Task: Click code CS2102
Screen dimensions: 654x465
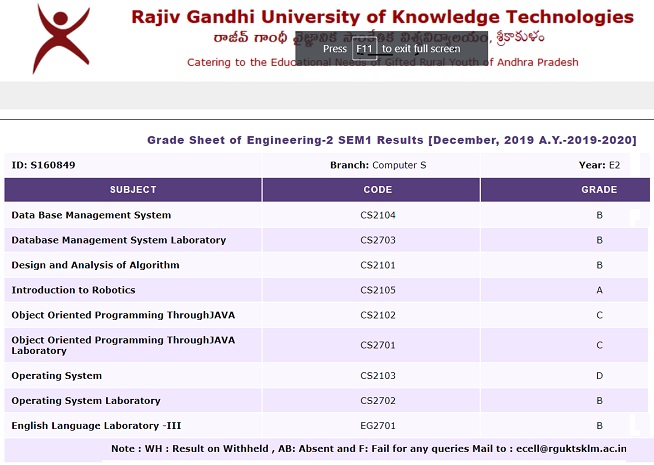Action: coord(378,315)
